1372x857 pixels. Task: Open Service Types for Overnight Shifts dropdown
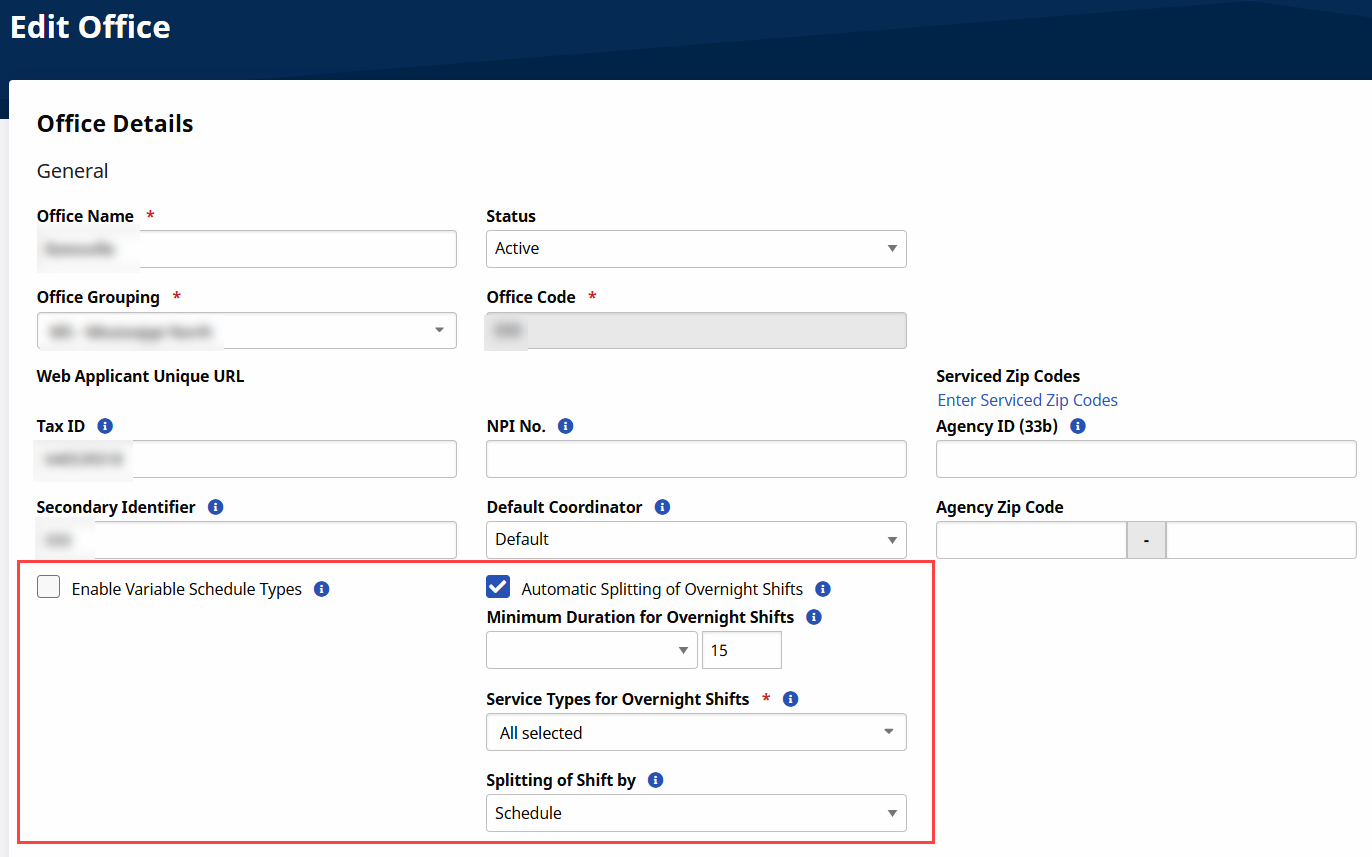click(x=696, y=732)
